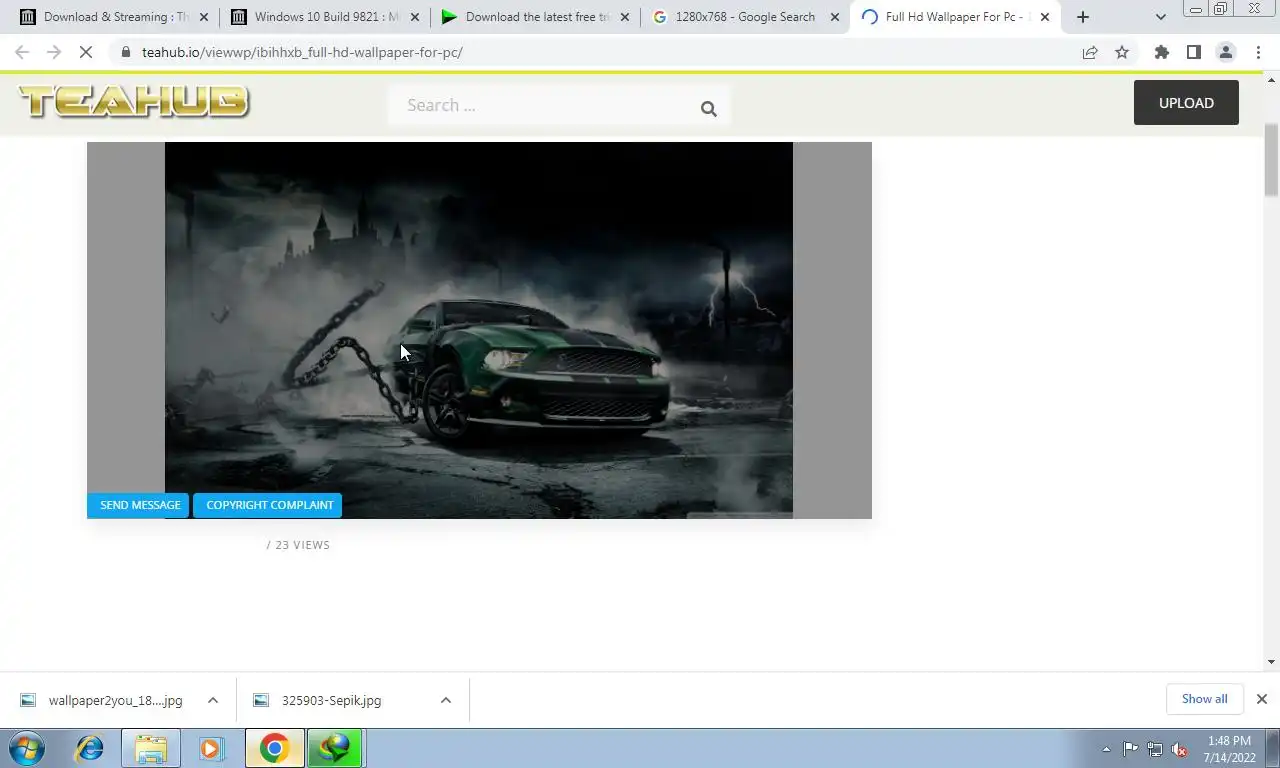Click the COPYRIGHT COMPLAINT button

pos(269,505)
